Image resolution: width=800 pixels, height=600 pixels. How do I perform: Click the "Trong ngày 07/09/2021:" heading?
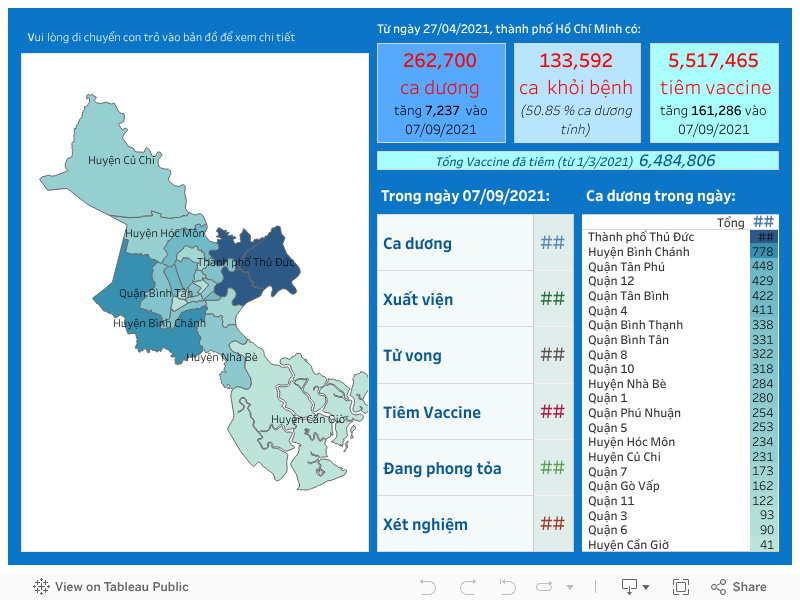point(465,196)
